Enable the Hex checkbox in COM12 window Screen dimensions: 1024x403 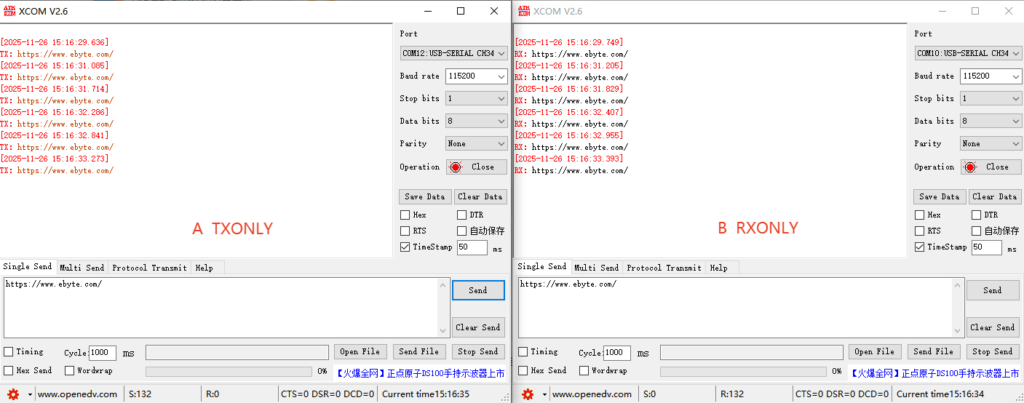pyautogui.click(x=405, y=214)
